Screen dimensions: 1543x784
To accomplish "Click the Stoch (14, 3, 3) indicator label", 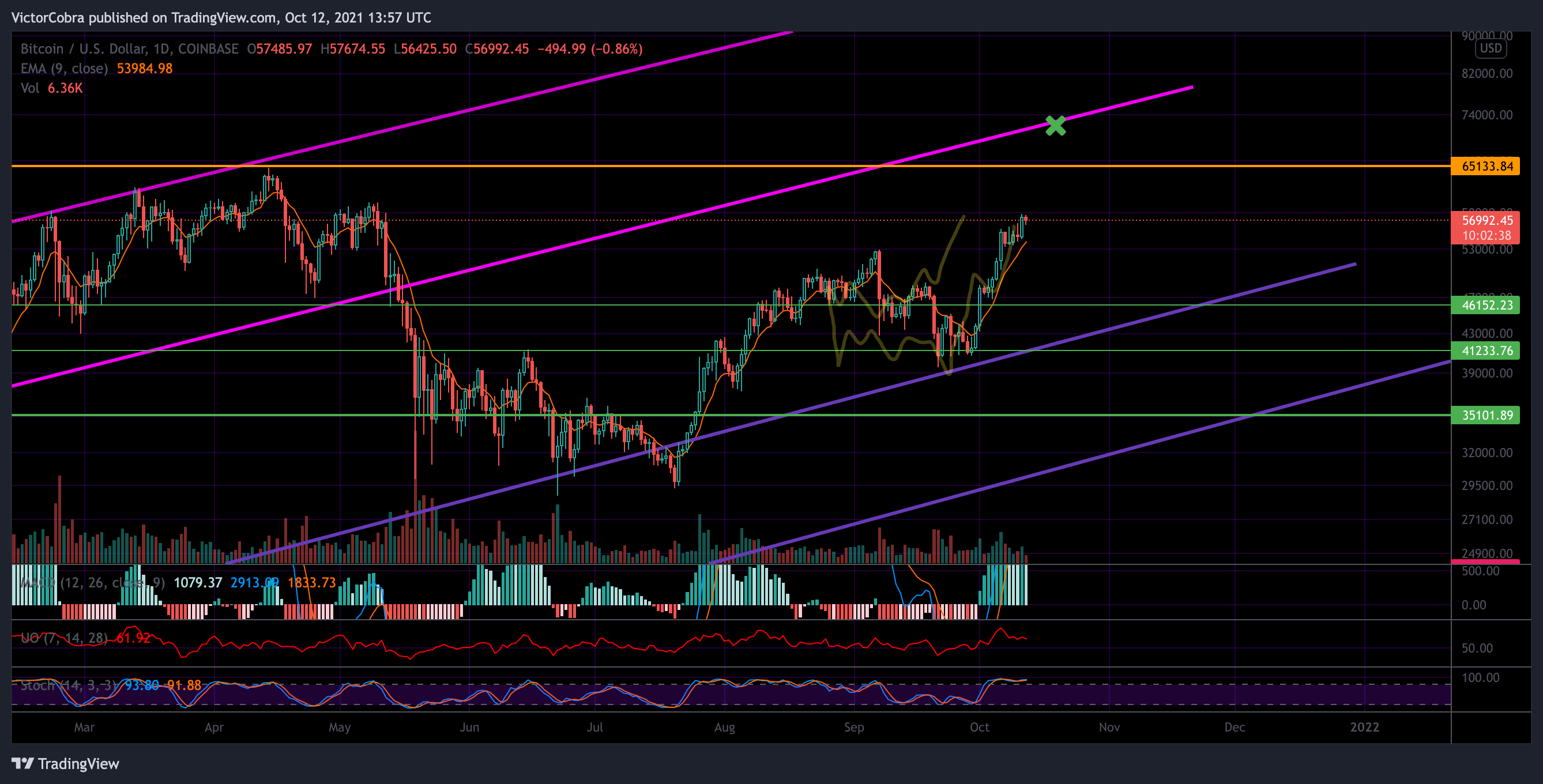I will pos(69,685).
